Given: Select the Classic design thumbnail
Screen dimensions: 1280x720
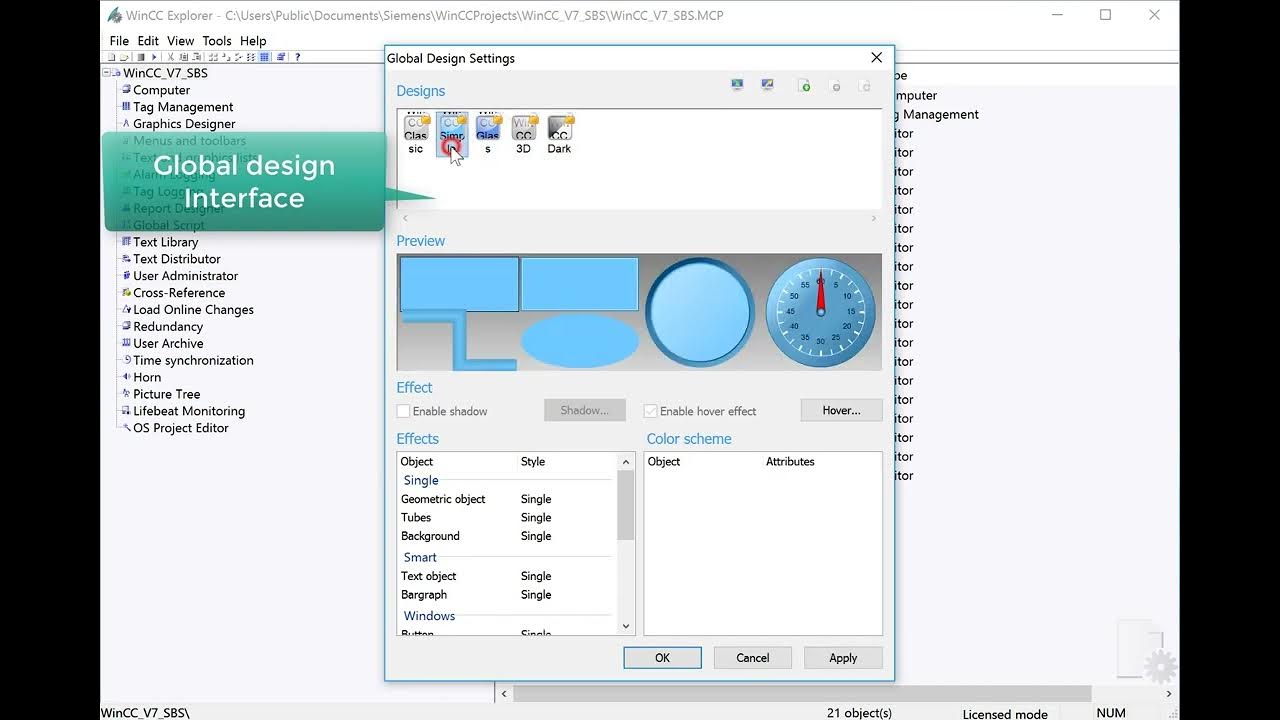Looking at the screenshot, I should click(x=416, y=134).
